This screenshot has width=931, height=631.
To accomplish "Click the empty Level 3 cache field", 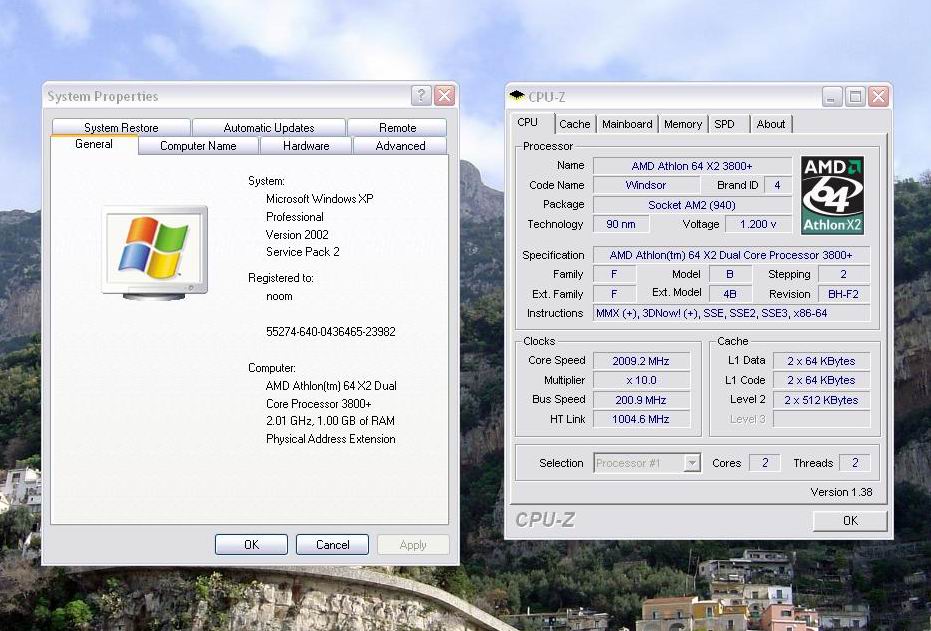I will coord(822,419).
